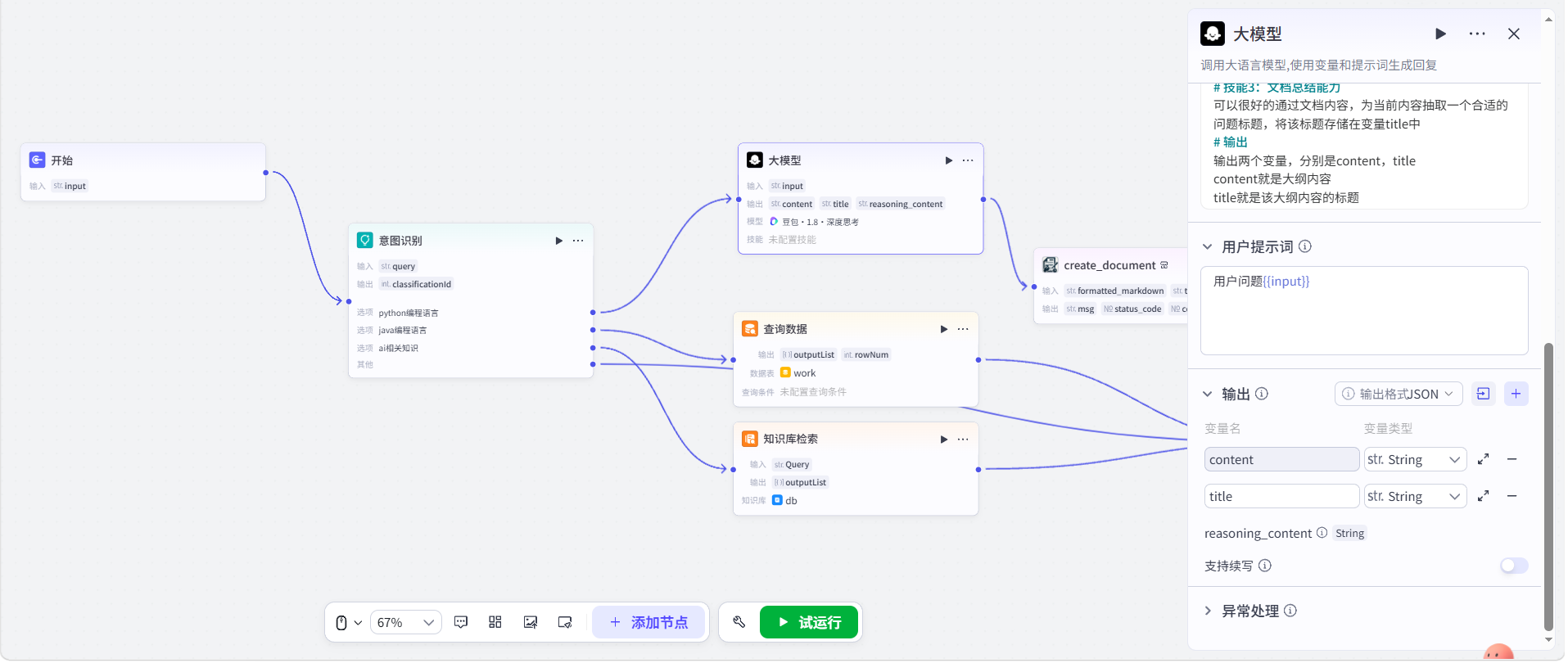This screenshot has height=663, width=1568.
Task: Click the String type tag beside reasoning_content
Action: tap(1350, 533)
